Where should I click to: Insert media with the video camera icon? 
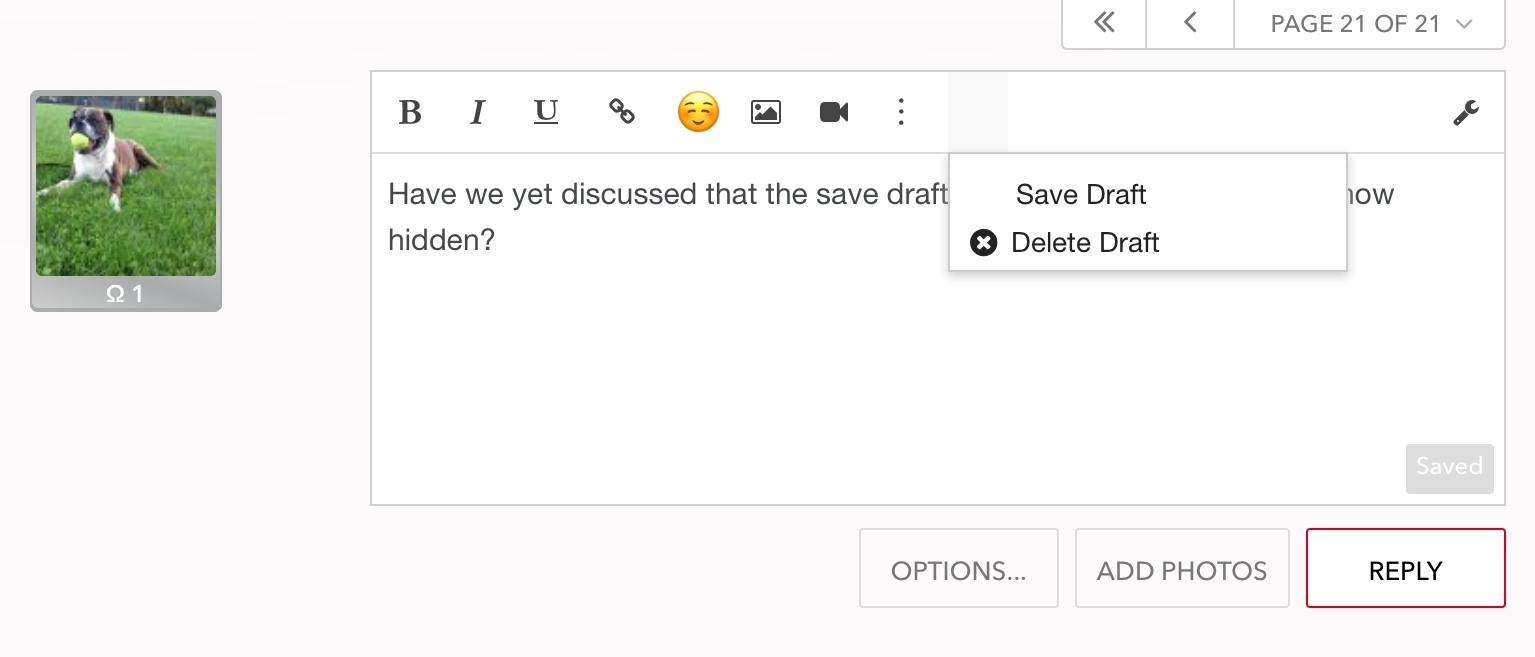(834, 112)
